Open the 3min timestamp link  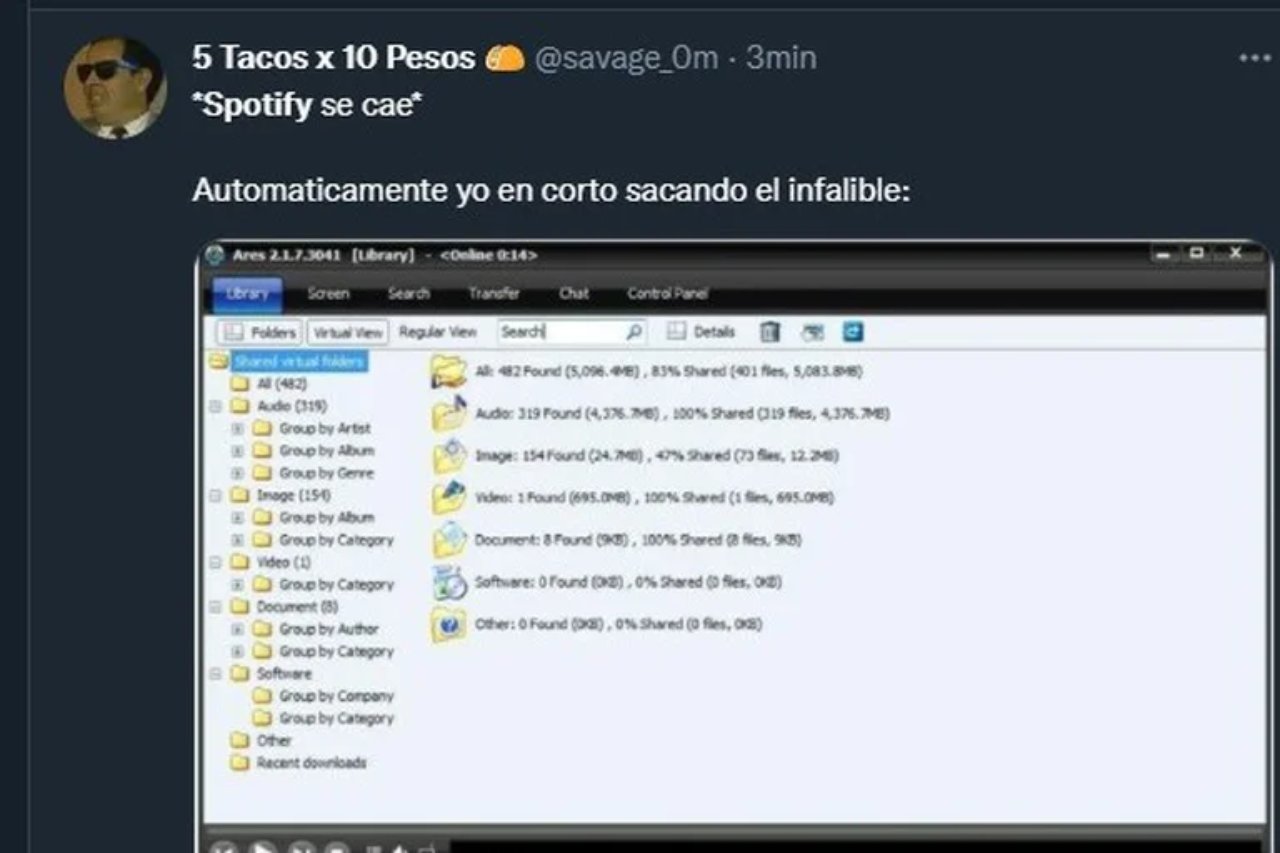(781, 58)
